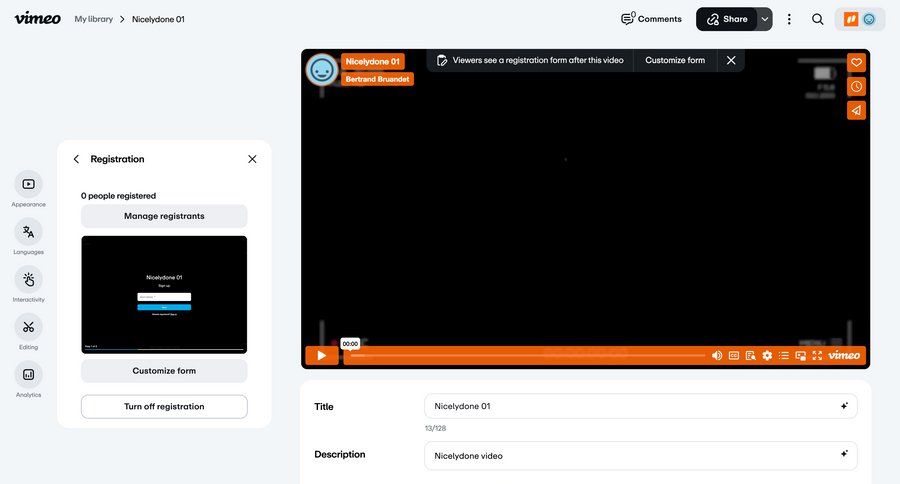
Task: Click the Description input field
Action: click(641, 455)
